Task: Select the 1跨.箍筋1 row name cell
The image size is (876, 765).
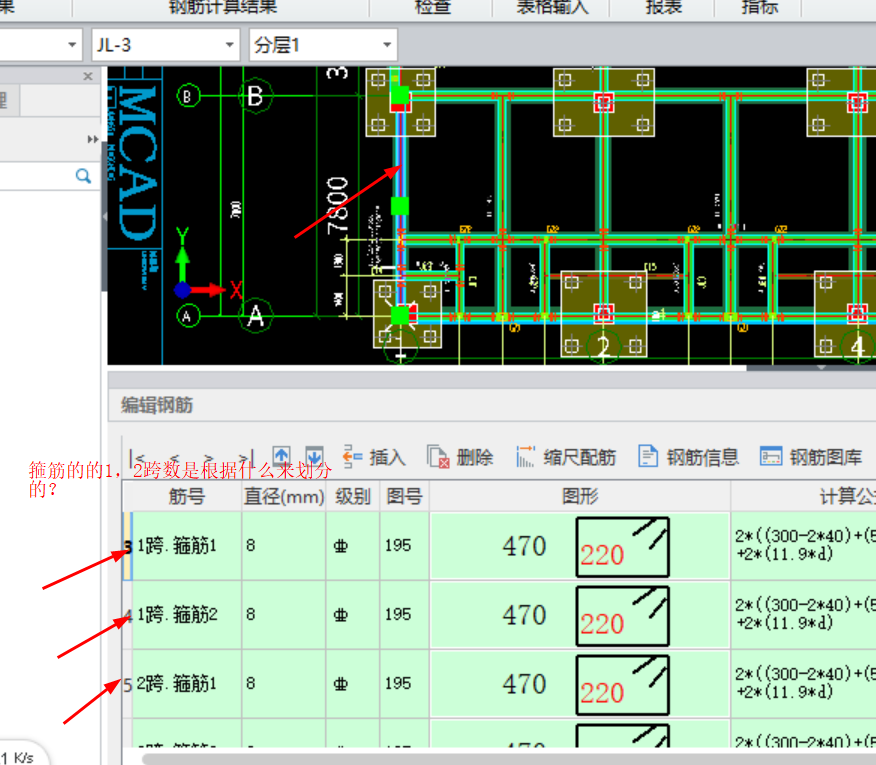Action: point(187,546)
